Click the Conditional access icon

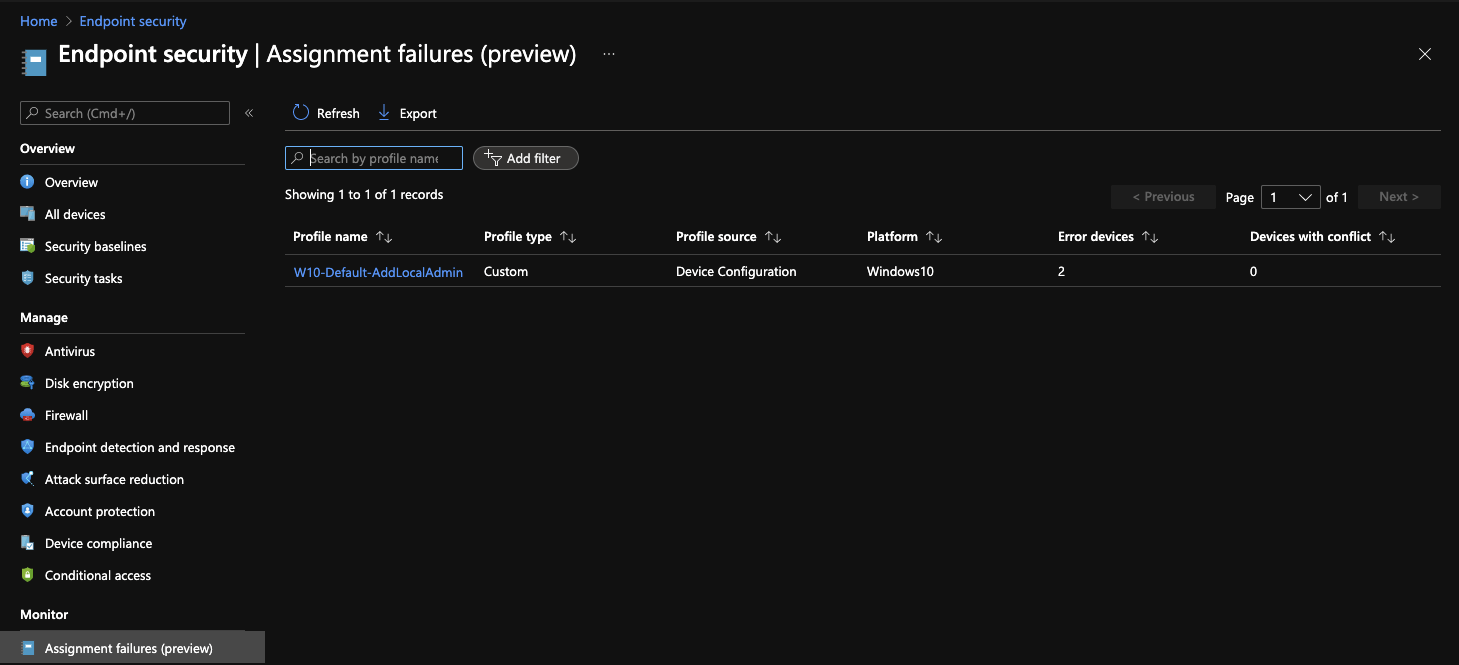click(x=28, y=575)
